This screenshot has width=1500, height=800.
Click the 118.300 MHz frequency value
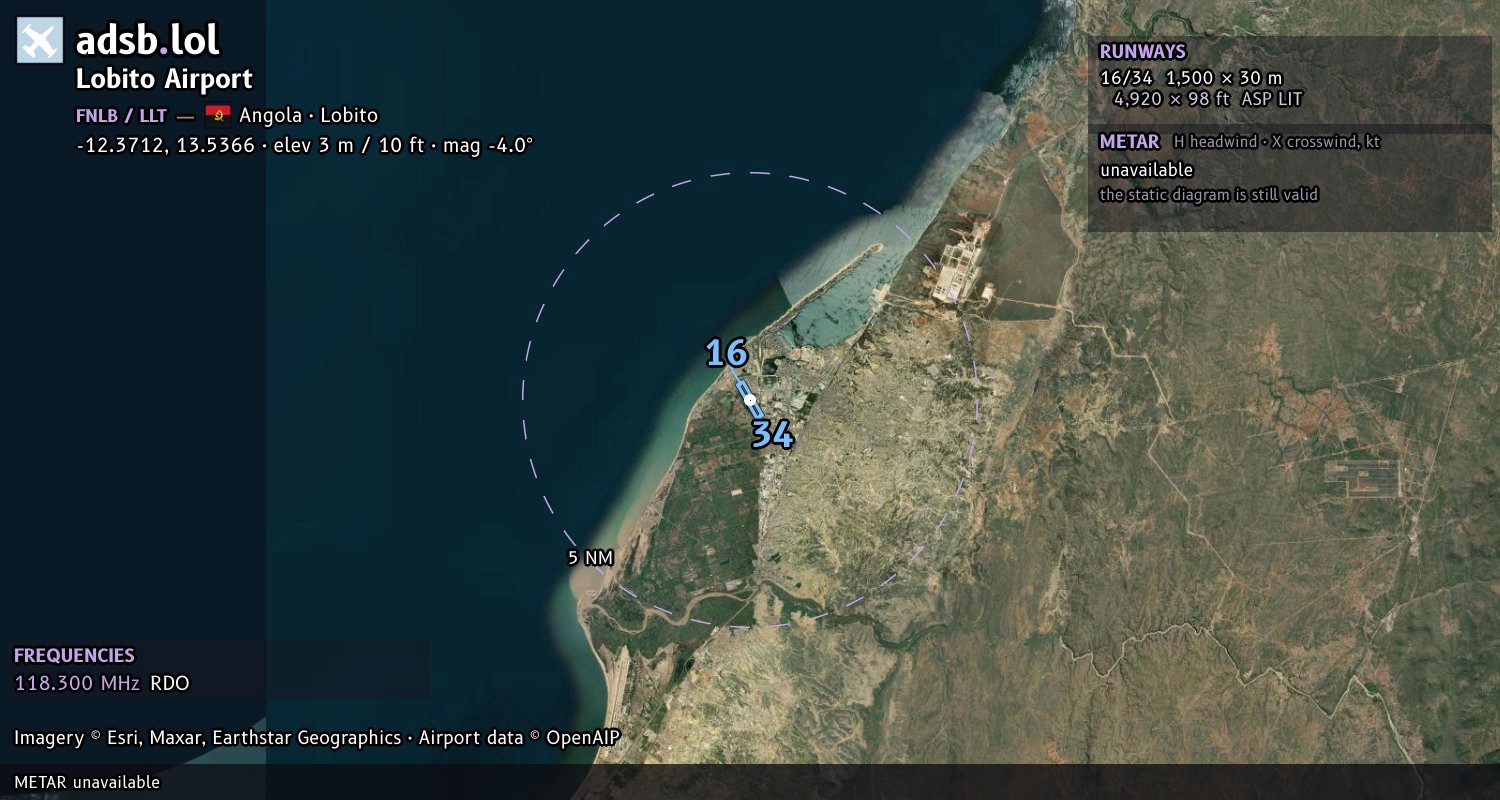77,684
